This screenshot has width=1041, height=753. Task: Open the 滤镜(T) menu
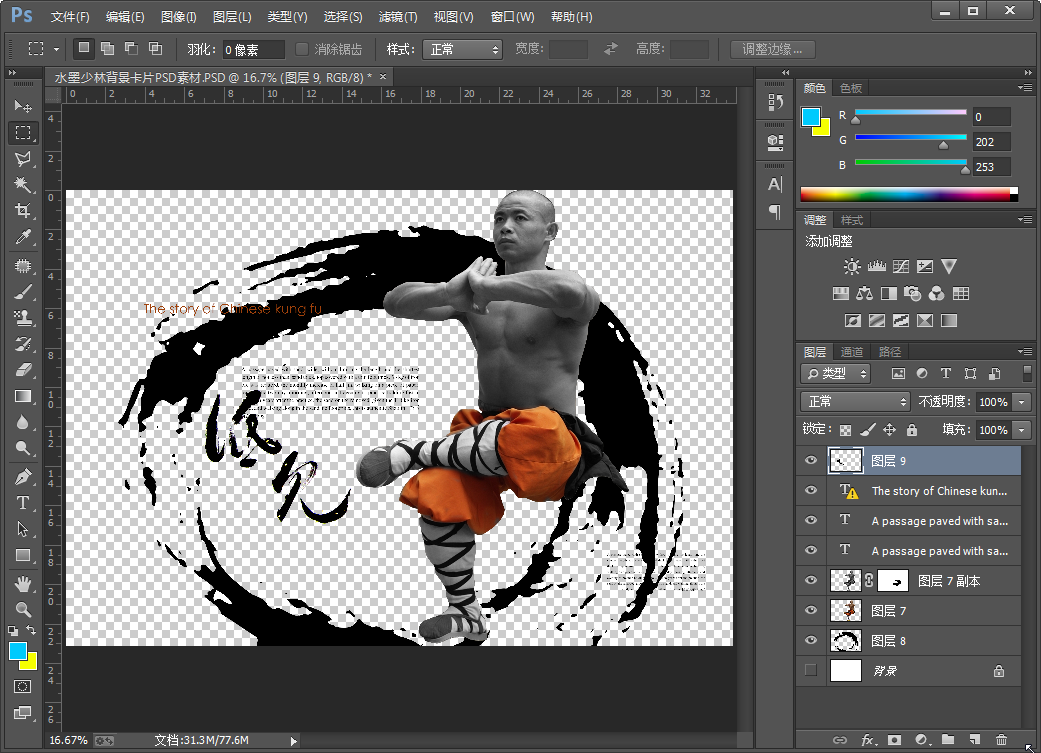click(x=398, y=17)
